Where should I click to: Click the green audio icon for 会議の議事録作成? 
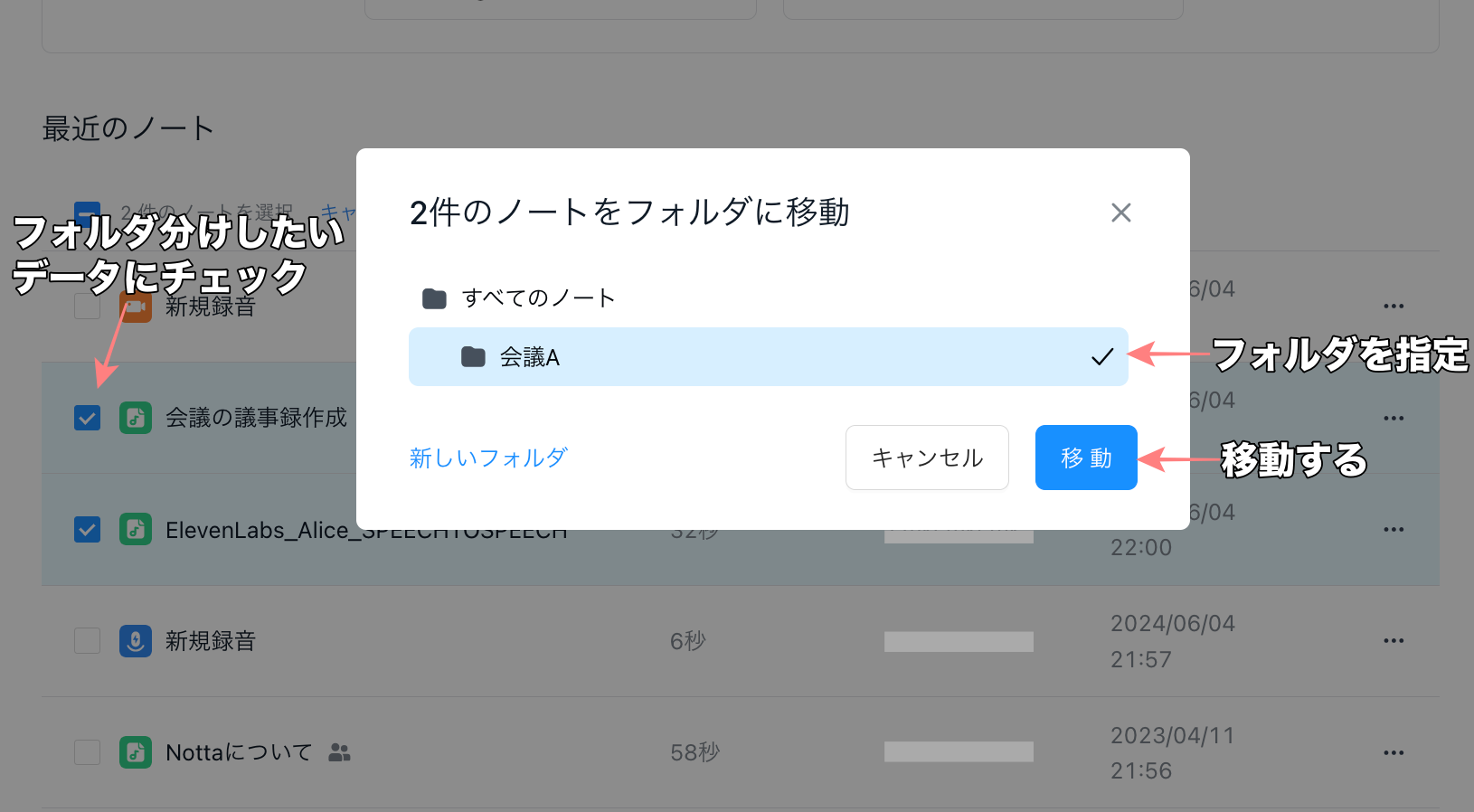[136, 418]
